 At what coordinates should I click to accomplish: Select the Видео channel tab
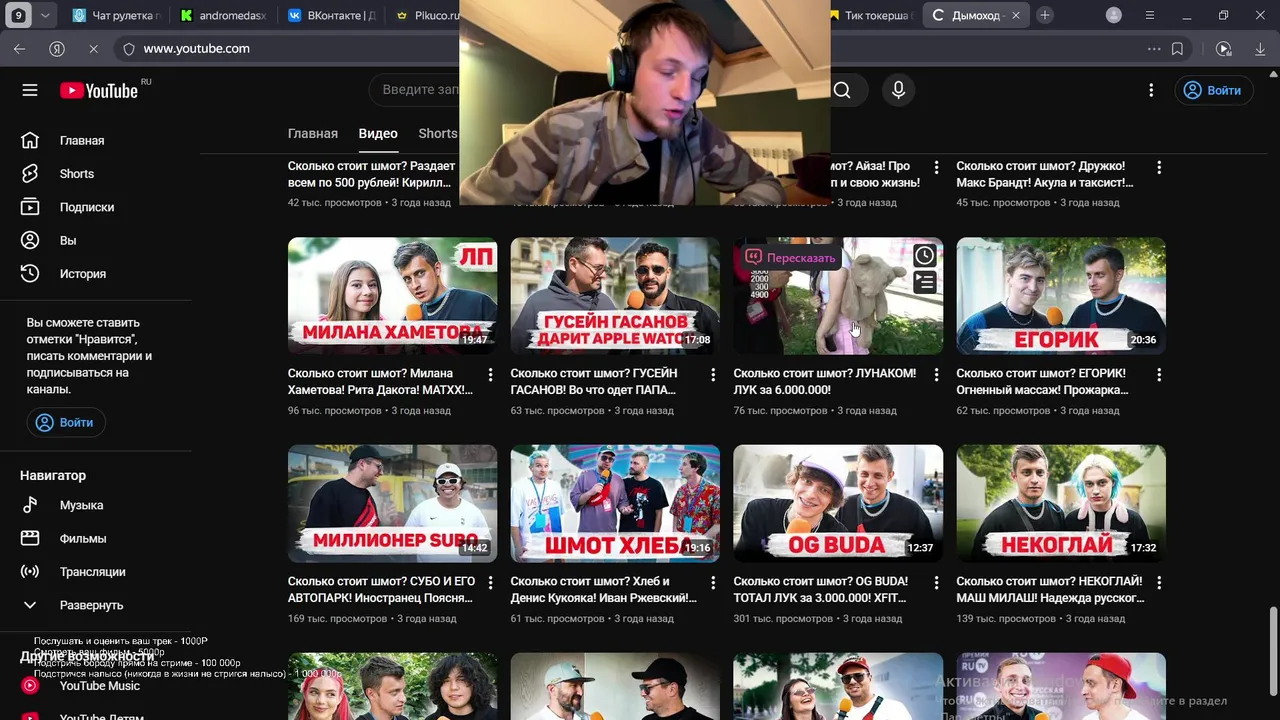point(378,133)
